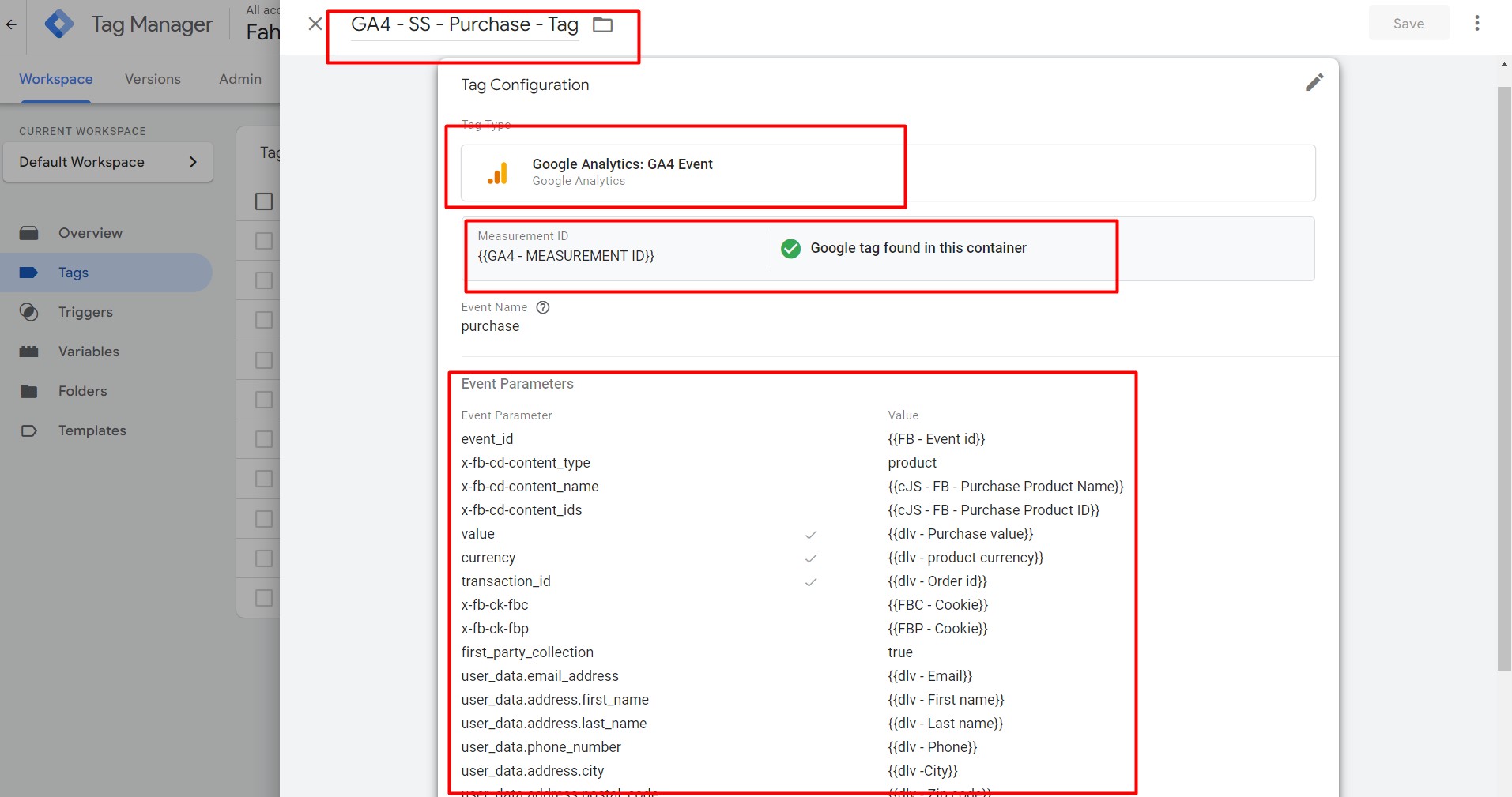The width and height of the screenshot is (1512, 797).
Task: Open the three-dot more actions menu
Action: [x=1476, y=24]
